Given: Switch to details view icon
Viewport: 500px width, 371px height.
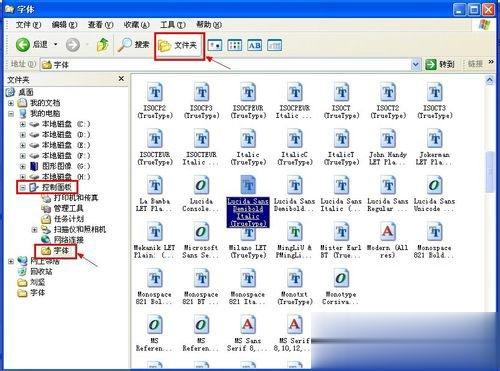Looking at the screenshot, I should point(275,45).
